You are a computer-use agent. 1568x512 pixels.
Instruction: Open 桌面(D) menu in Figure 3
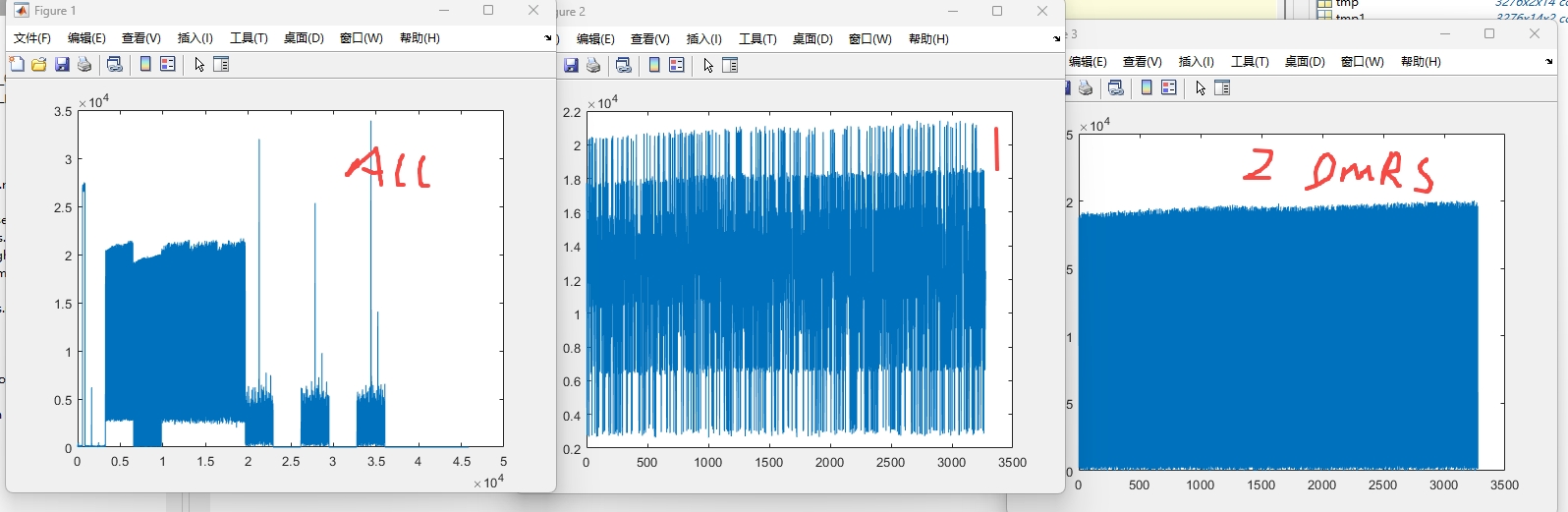1305,61
